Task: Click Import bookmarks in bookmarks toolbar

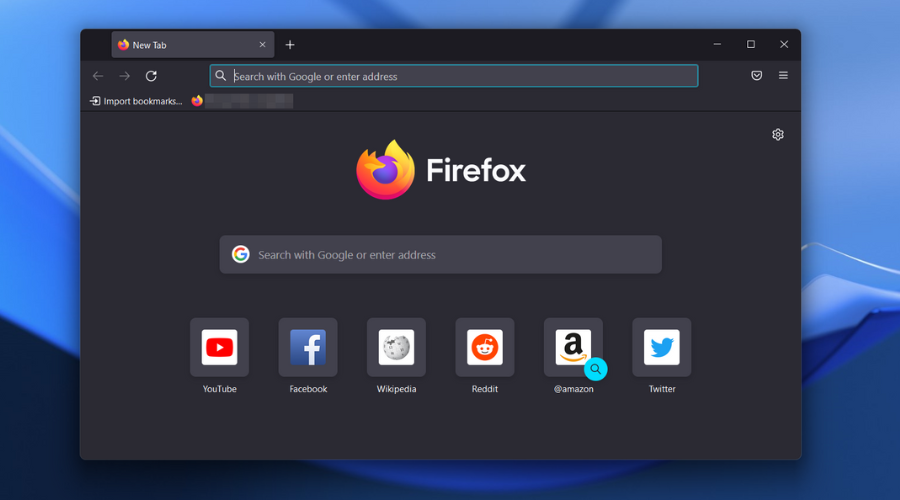Action: pos(136,101)
